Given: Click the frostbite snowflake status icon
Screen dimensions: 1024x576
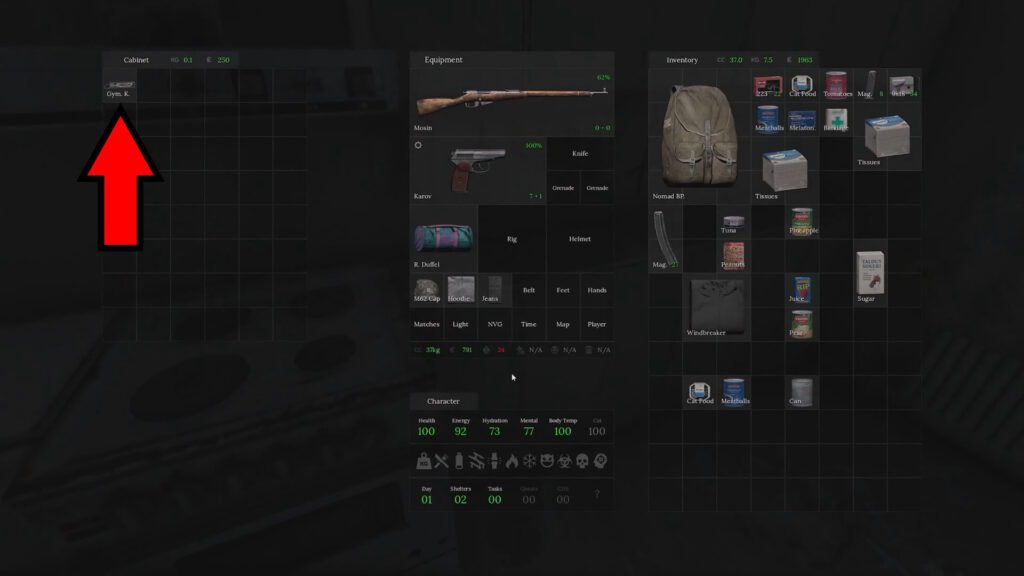Looking at the screenshot, I should coord(530,461).
